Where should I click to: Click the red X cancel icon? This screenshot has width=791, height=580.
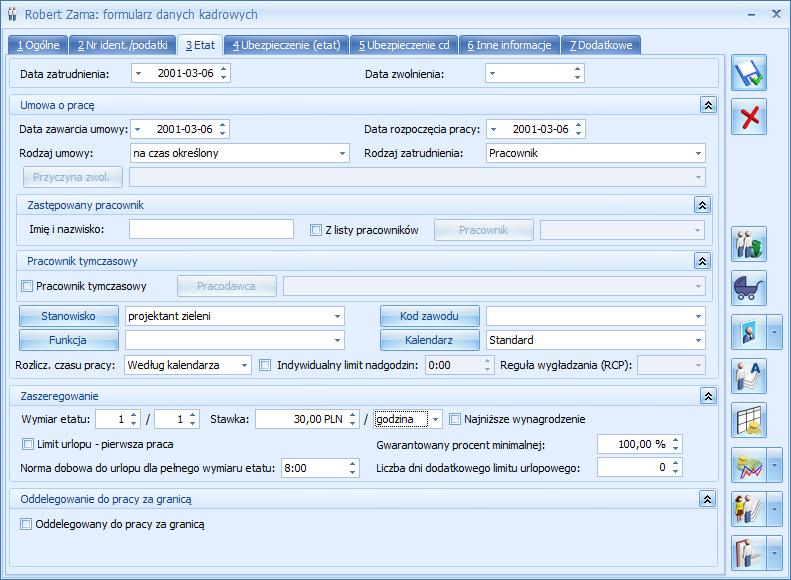click(749, 117)
